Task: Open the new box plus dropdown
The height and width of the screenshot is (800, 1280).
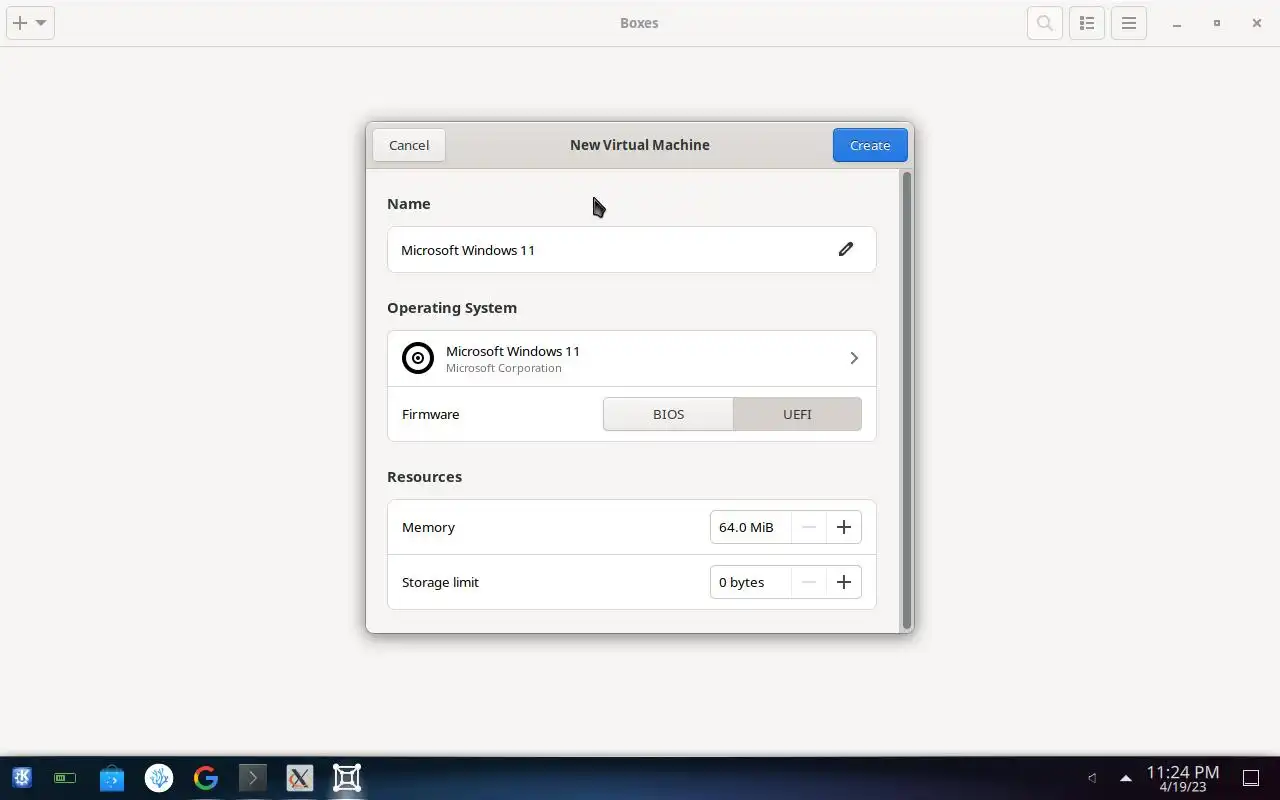Action: click(x=30, y=23)
